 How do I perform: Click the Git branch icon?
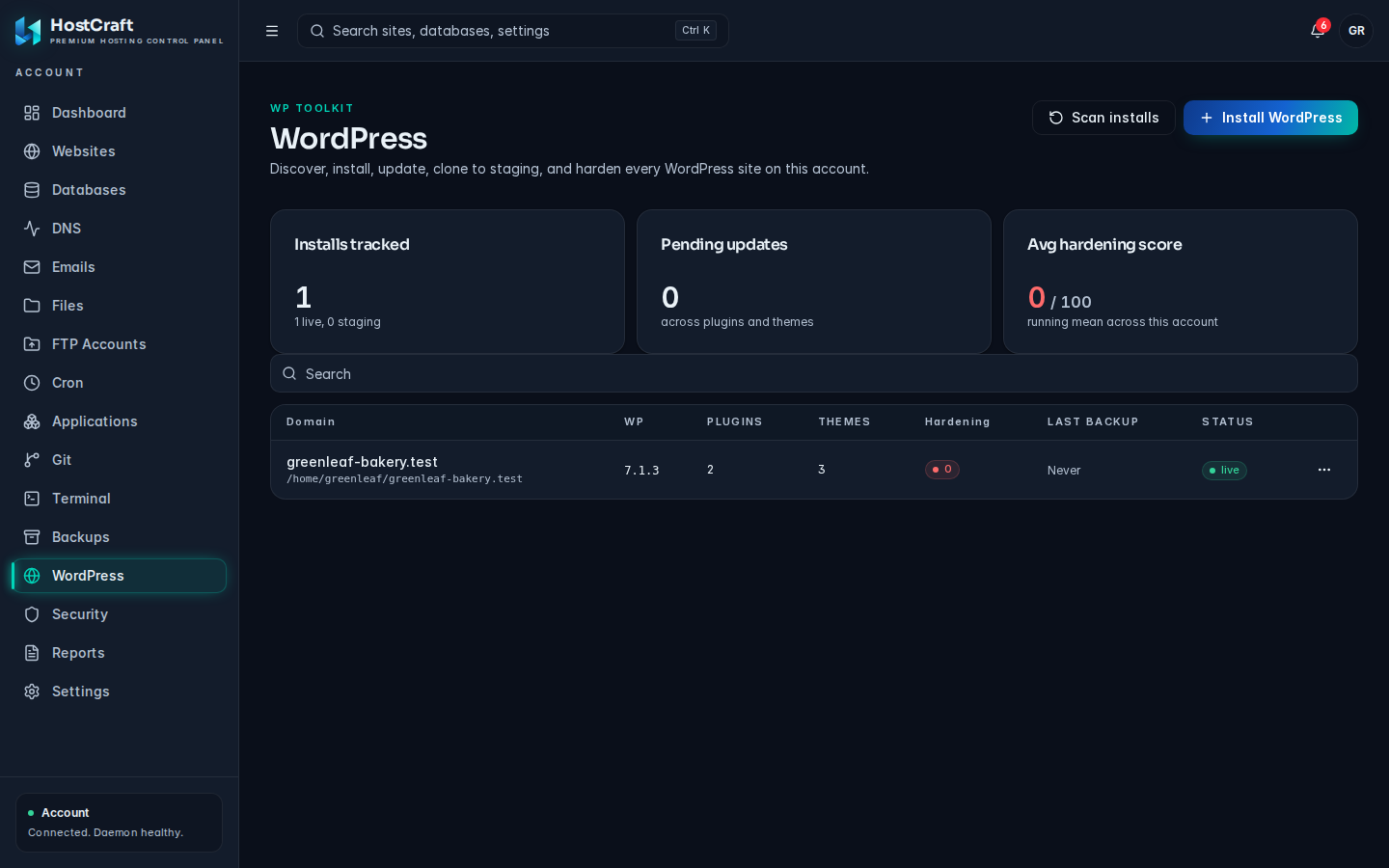[32, 460]
